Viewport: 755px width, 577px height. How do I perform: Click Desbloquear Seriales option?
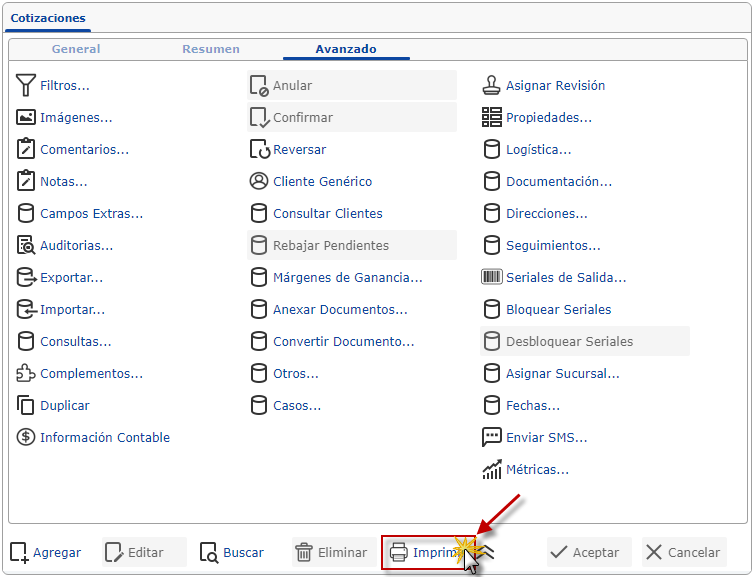(585, 341)
